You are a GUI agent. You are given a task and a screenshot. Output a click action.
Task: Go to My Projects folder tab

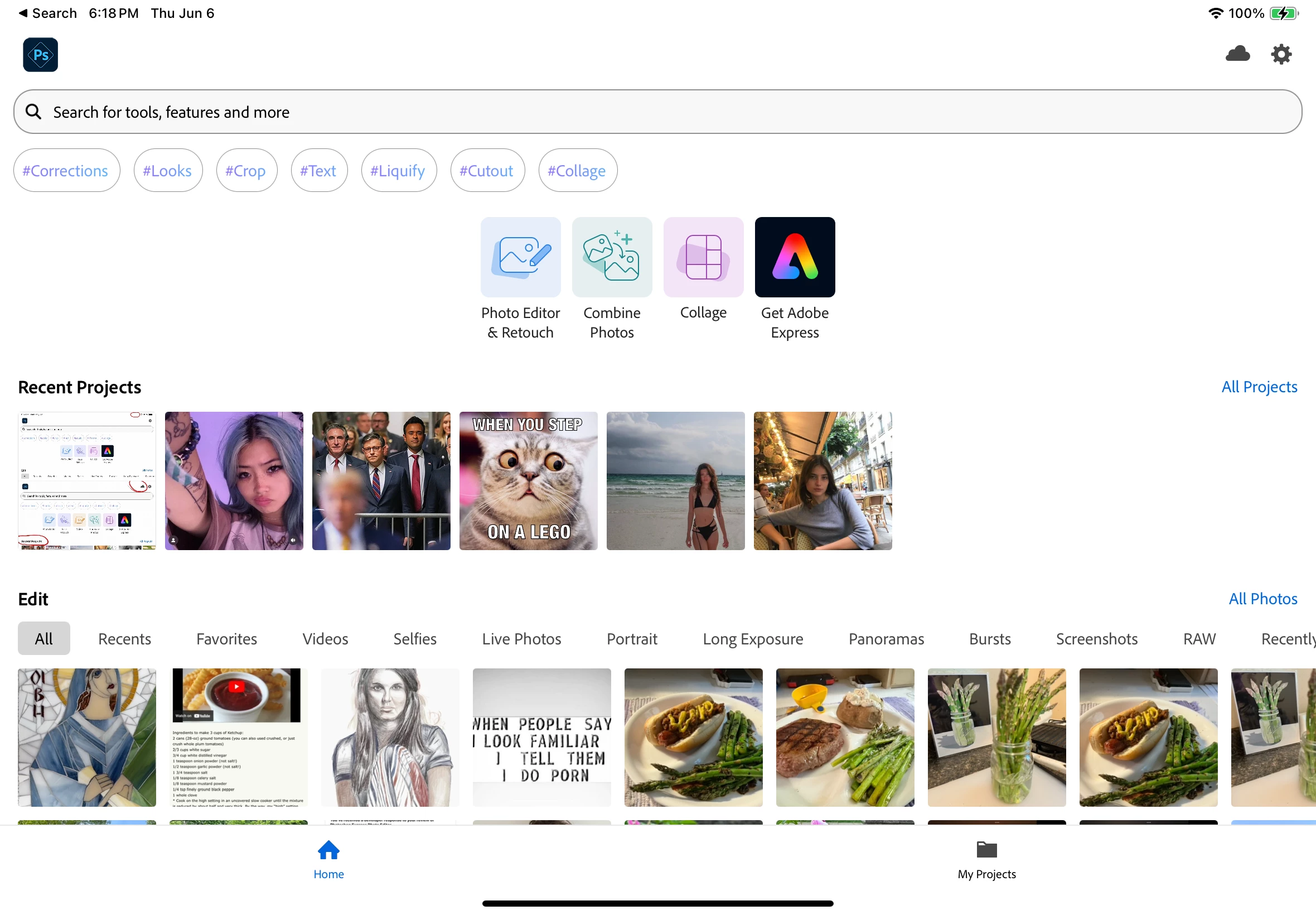[x=986, y=859]
